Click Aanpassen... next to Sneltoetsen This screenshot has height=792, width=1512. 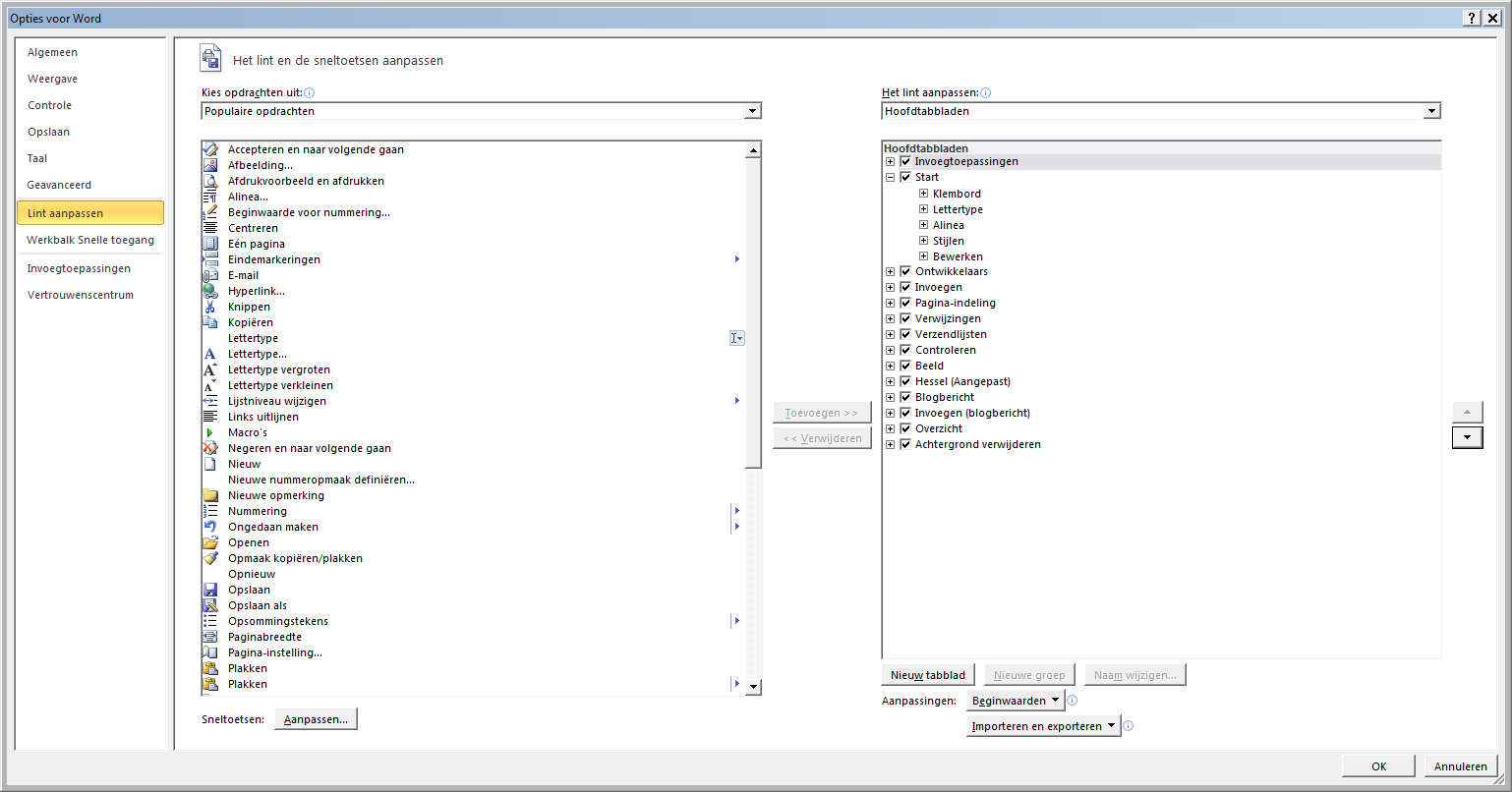point(316,719)
